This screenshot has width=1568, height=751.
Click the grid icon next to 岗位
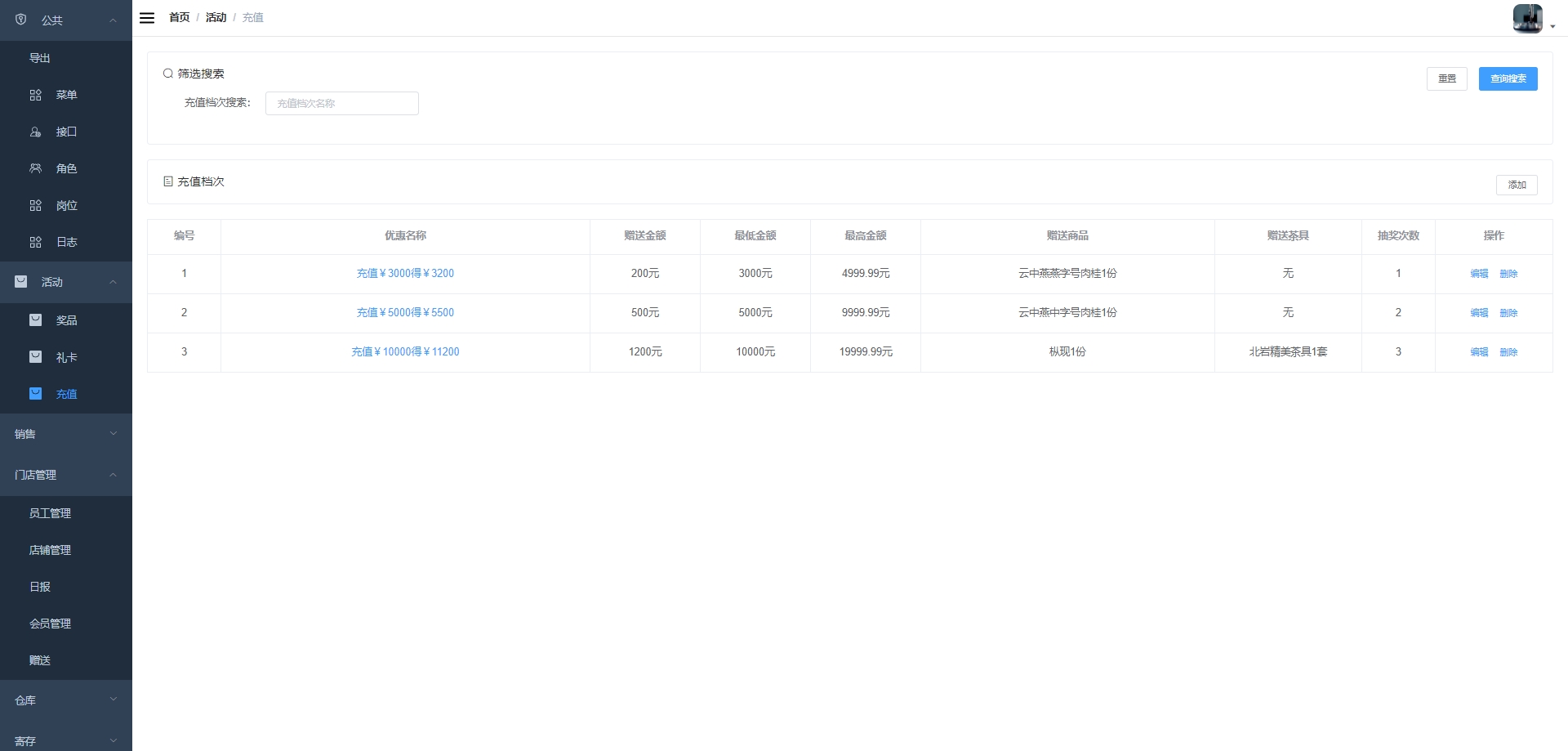coord(35,205)
